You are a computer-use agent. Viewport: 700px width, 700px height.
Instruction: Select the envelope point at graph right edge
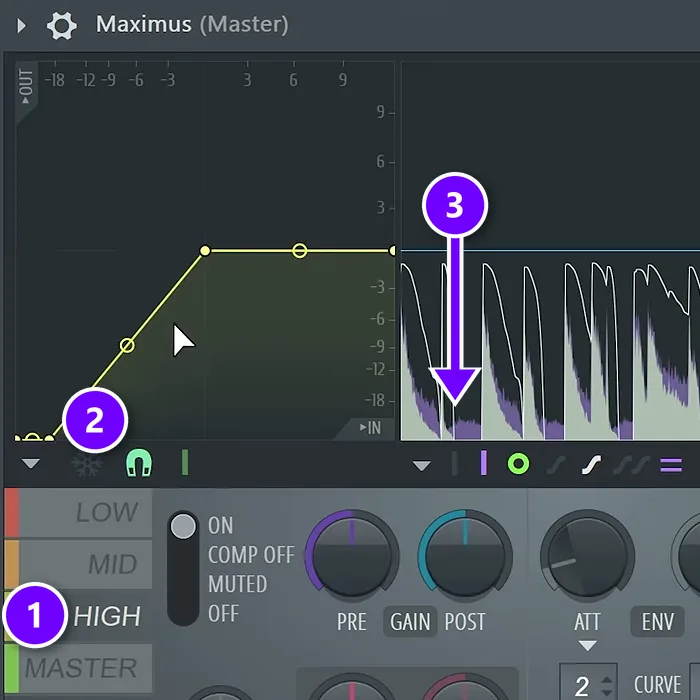pyautogui.click(x=392, y=250)
